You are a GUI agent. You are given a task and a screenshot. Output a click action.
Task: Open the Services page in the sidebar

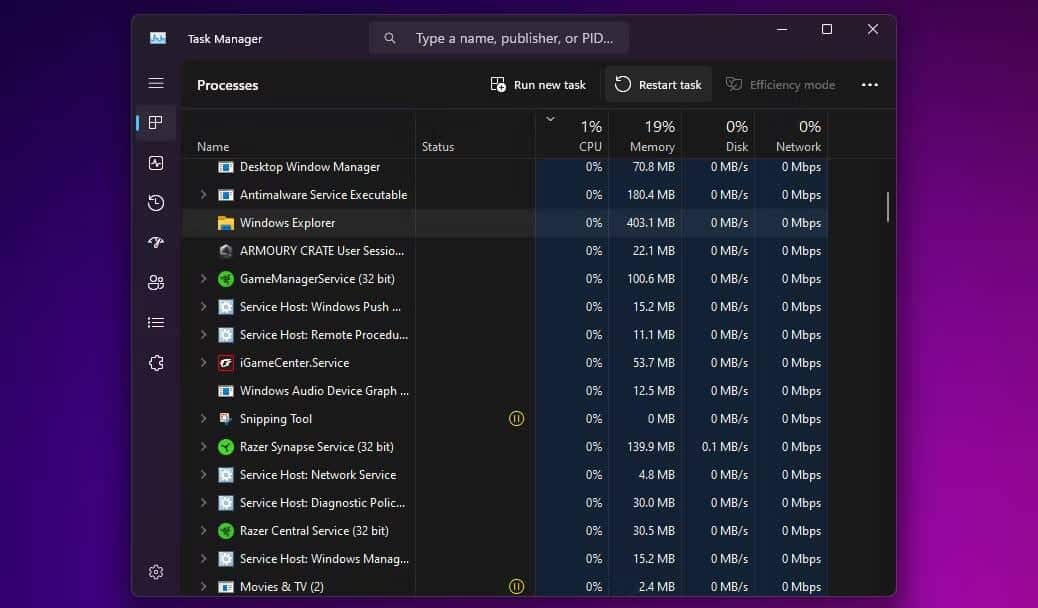[156, 362]
